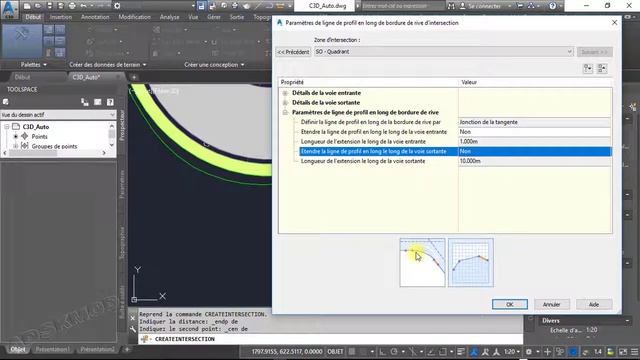Click the left sort icon above property grid
Image resolution: width=640 pixels, height=360 pixels.
pyautogui.click(x=588, y=68)
